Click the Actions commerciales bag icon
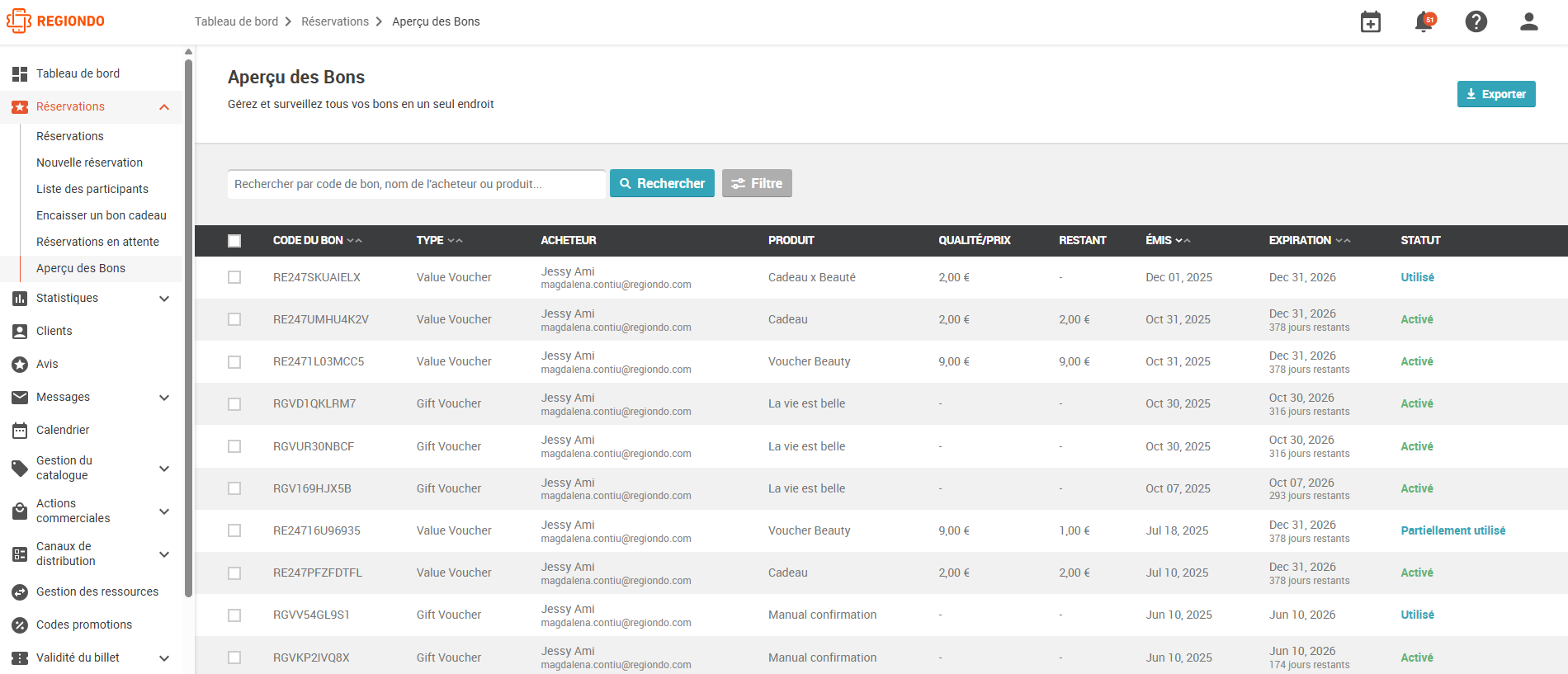This screenshot has width=1568, height=674. (x=20, y=511)
